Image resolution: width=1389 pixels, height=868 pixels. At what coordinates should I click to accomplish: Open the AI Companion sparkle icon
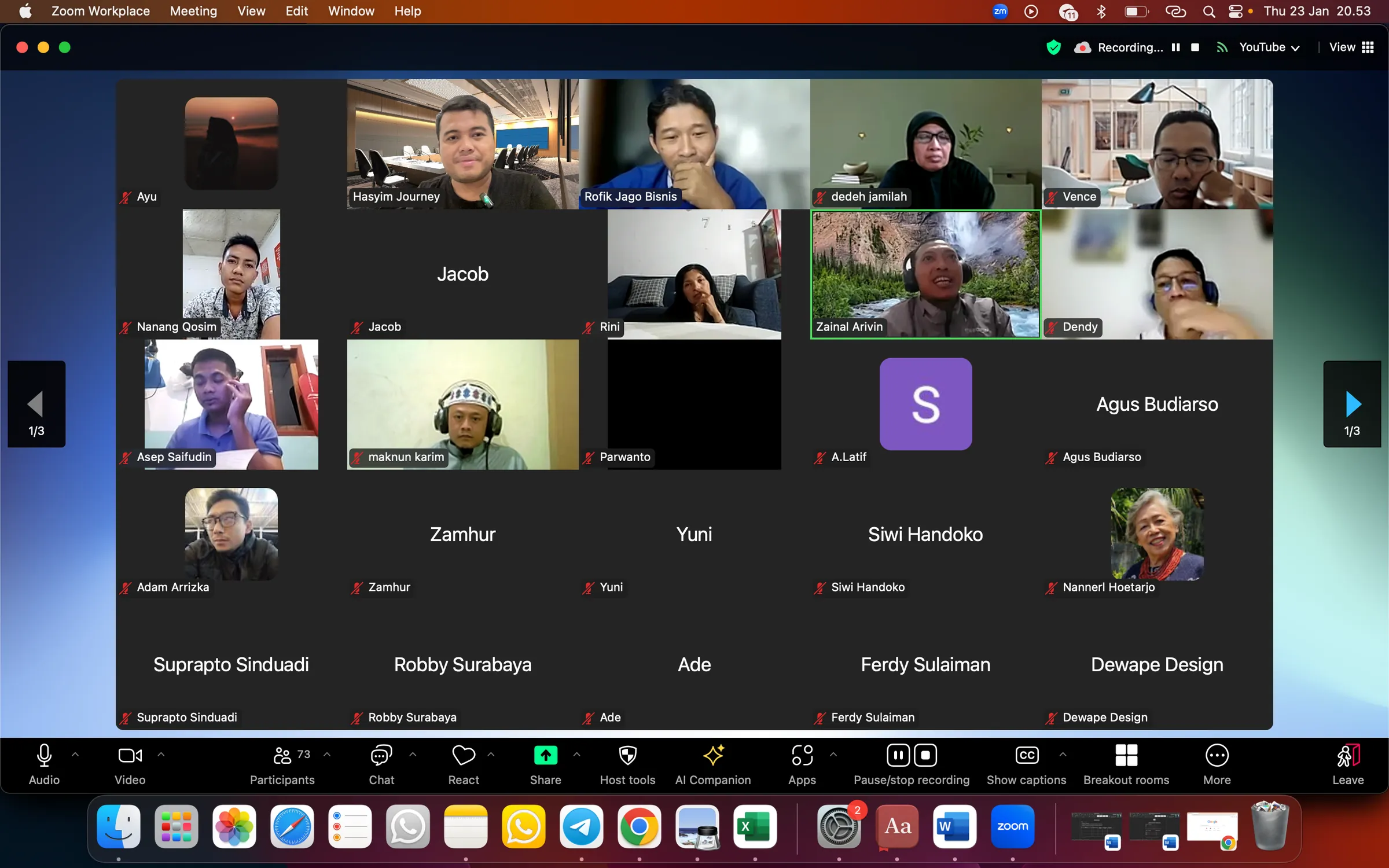[712, 755]
